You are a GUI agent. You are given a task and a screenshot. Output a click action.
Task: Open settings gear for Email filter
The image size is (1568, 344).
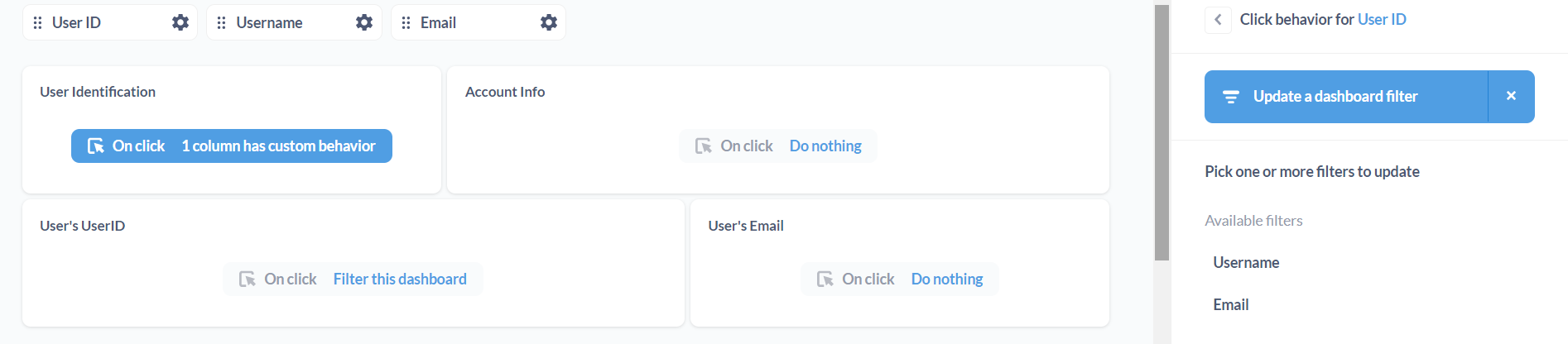coord(549,22)
